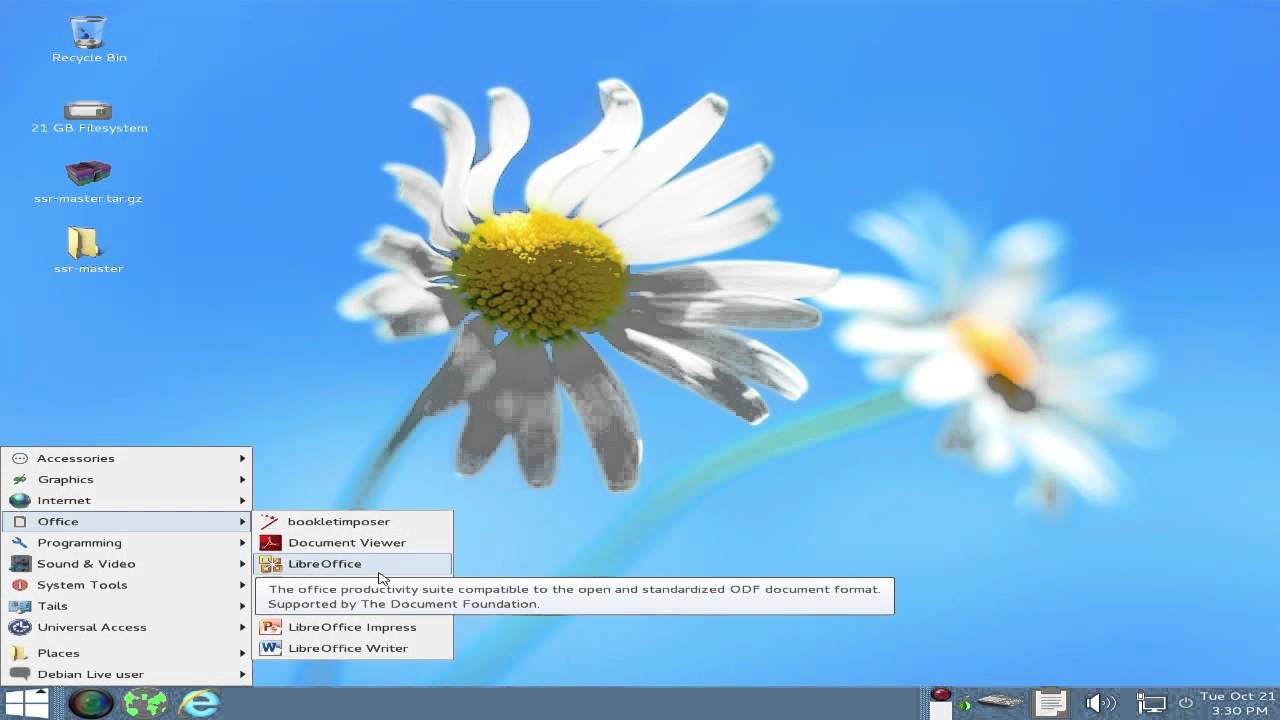Click the speaker volume tray icon

tap(1100, 703)
